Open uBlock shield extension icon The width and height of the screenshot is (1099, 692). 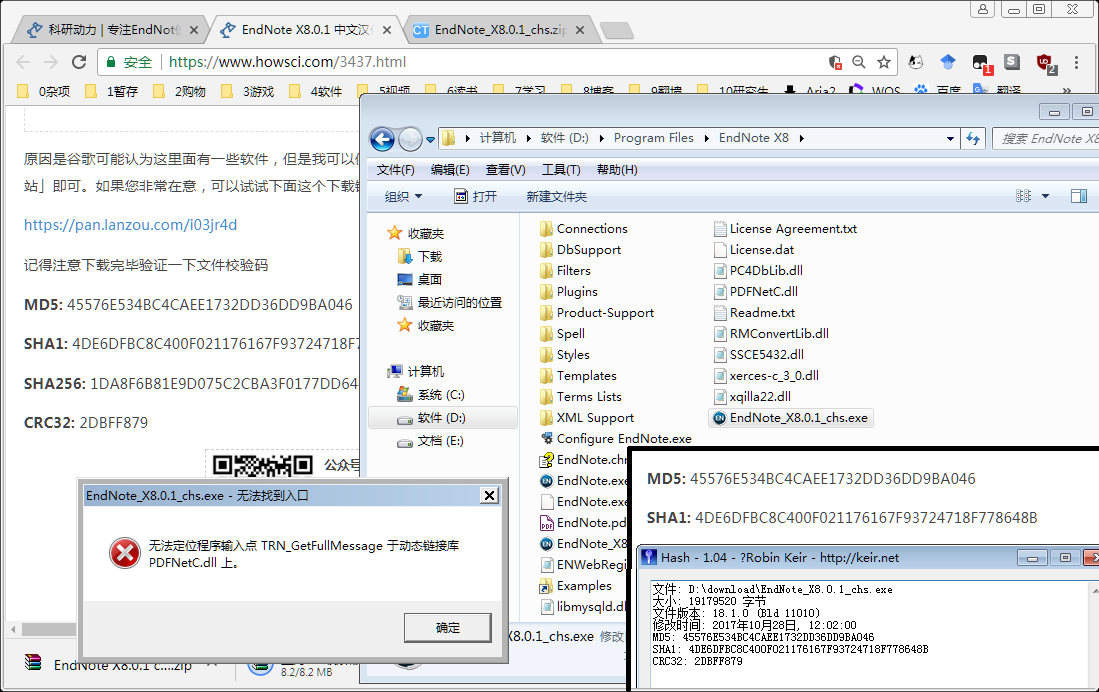coord(1046,63)
